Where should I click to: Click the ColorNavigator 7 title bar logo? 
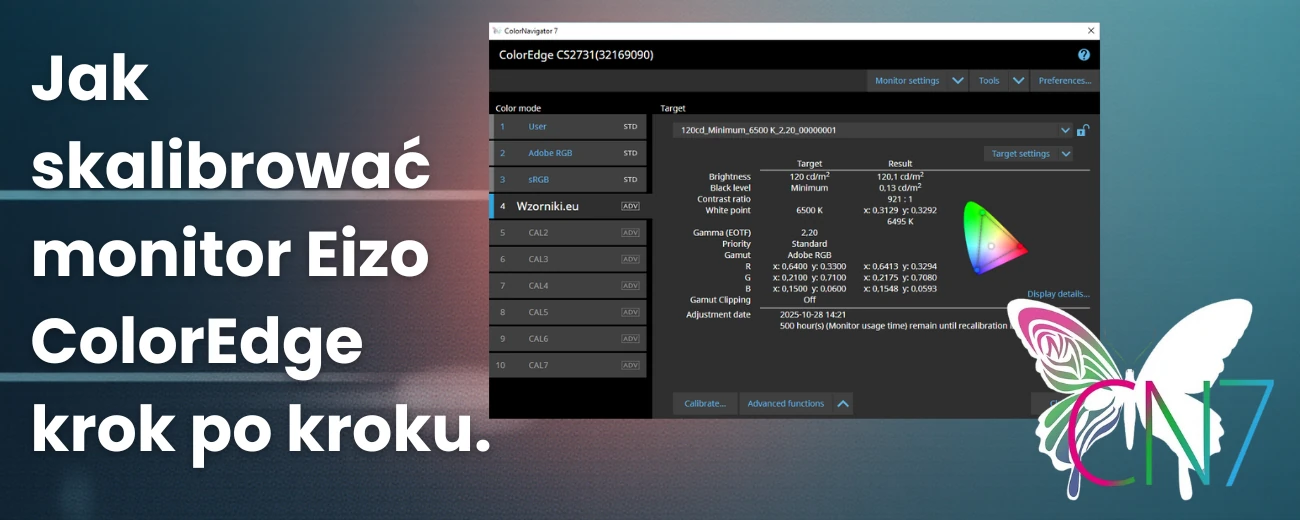coord(497,31)
